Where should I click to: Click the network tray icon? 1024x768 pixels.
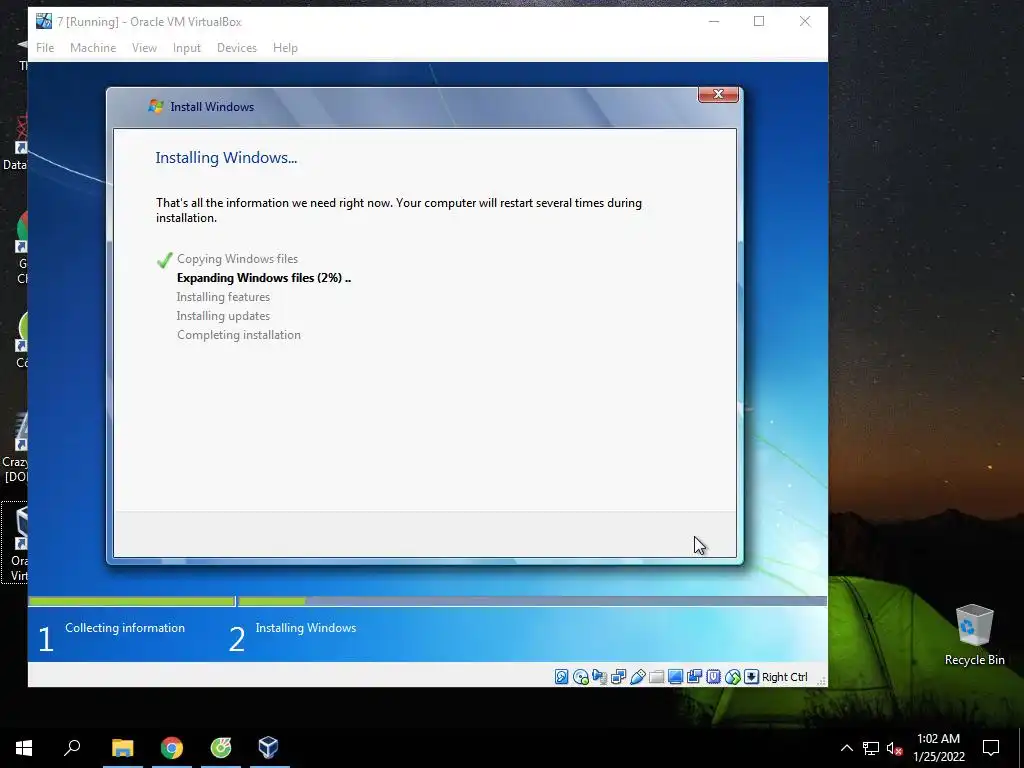(871, 748)
